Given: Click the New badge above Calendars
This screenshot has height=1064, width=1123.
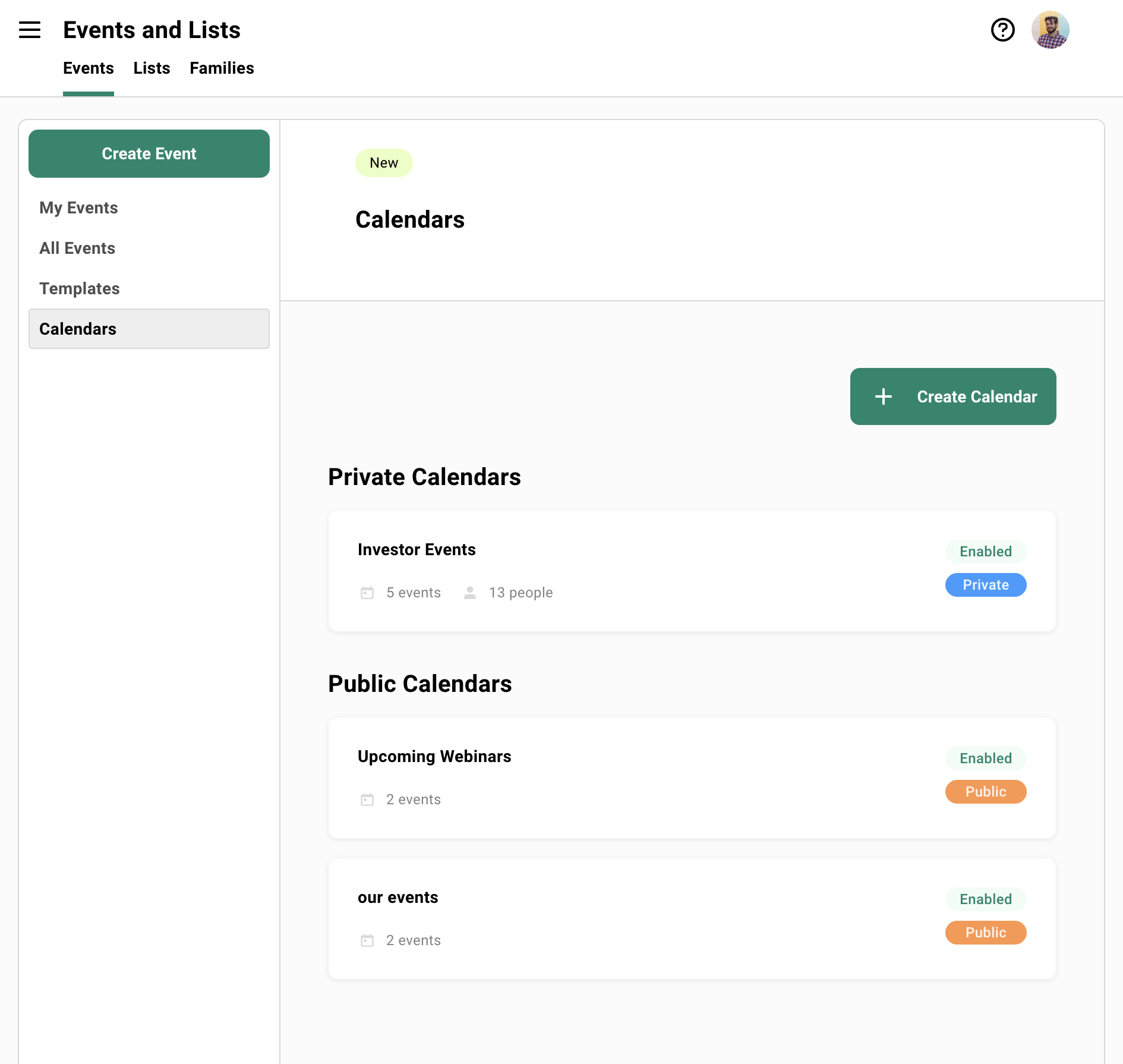Looking at the screenshot, I should tap(383, 162).
